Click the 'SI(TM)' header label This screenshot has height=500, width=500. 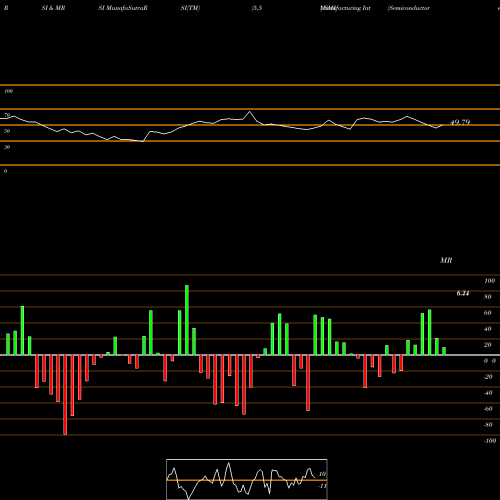tap(190, 8)
